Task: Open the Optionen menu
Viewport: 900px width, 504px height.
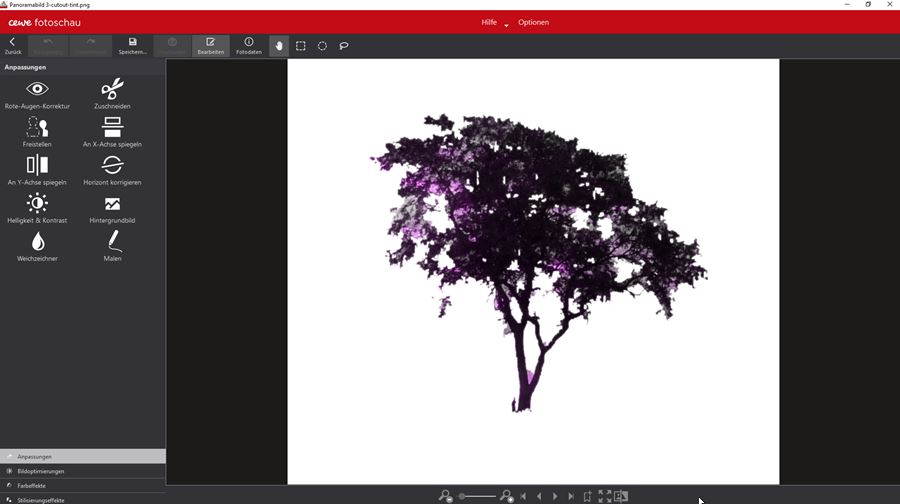Action: (x=533, y=22)
